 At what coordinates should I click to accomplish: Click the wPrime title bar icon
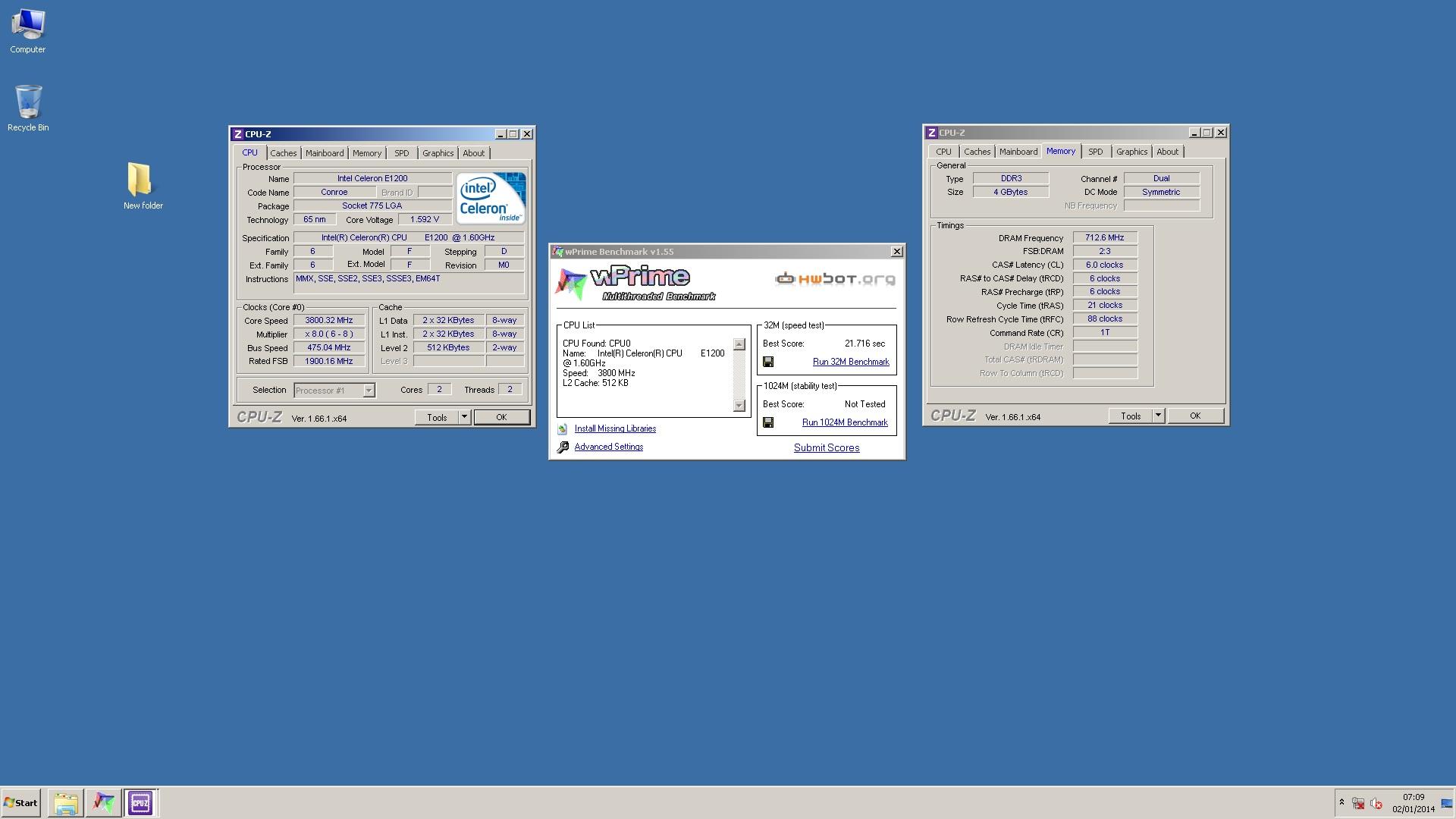point(558,252)
